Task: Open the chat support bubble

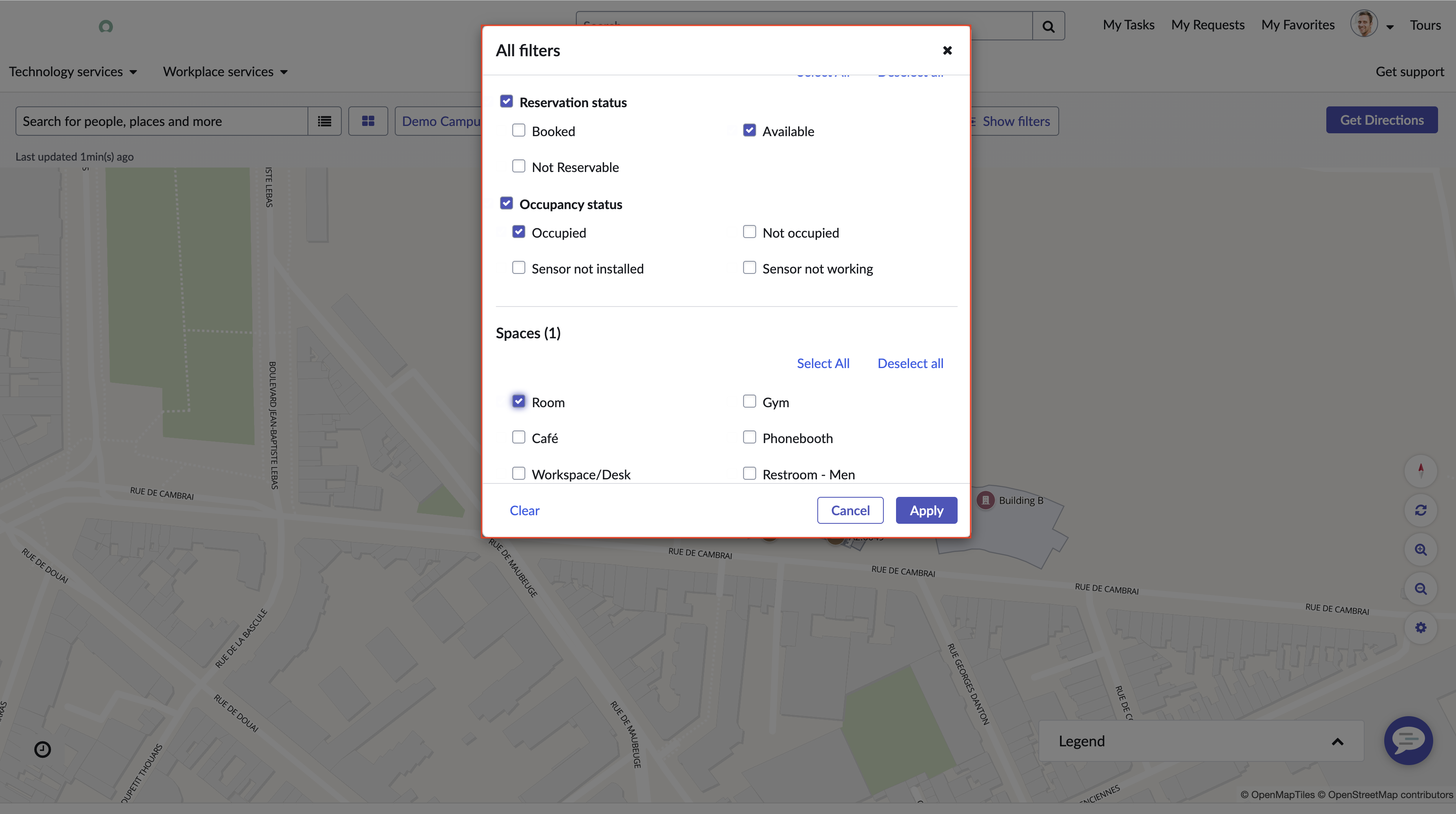Action: (x=1408, y=740)
